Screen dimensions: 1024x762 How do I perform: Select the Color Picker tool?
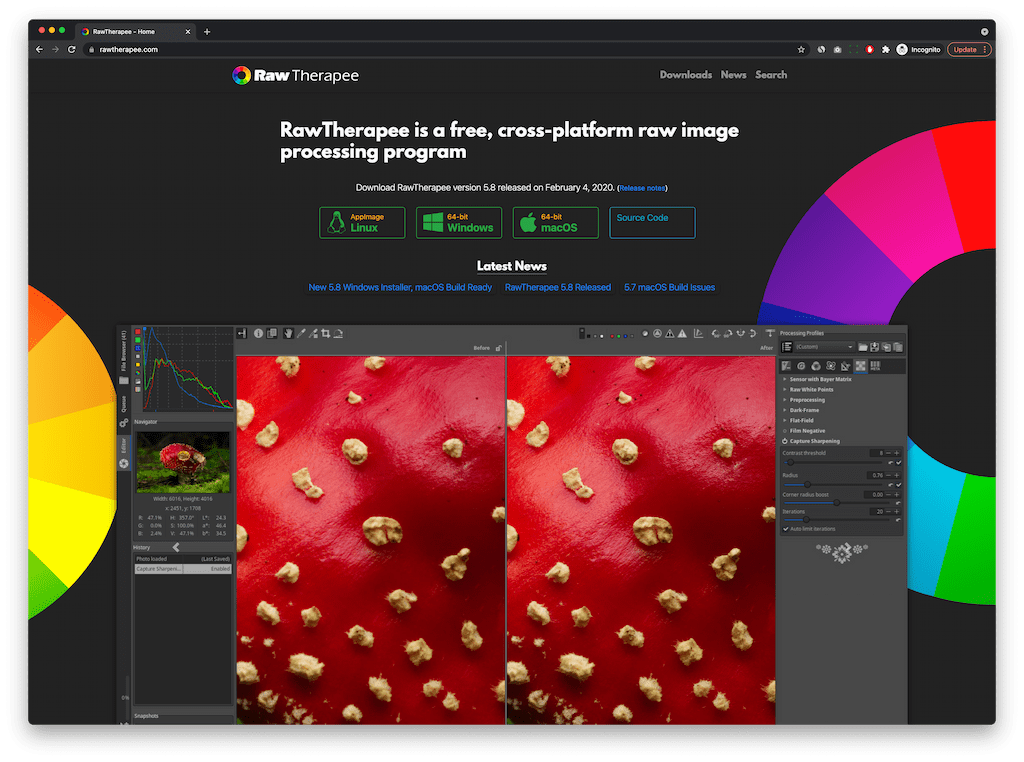[313, 333]
